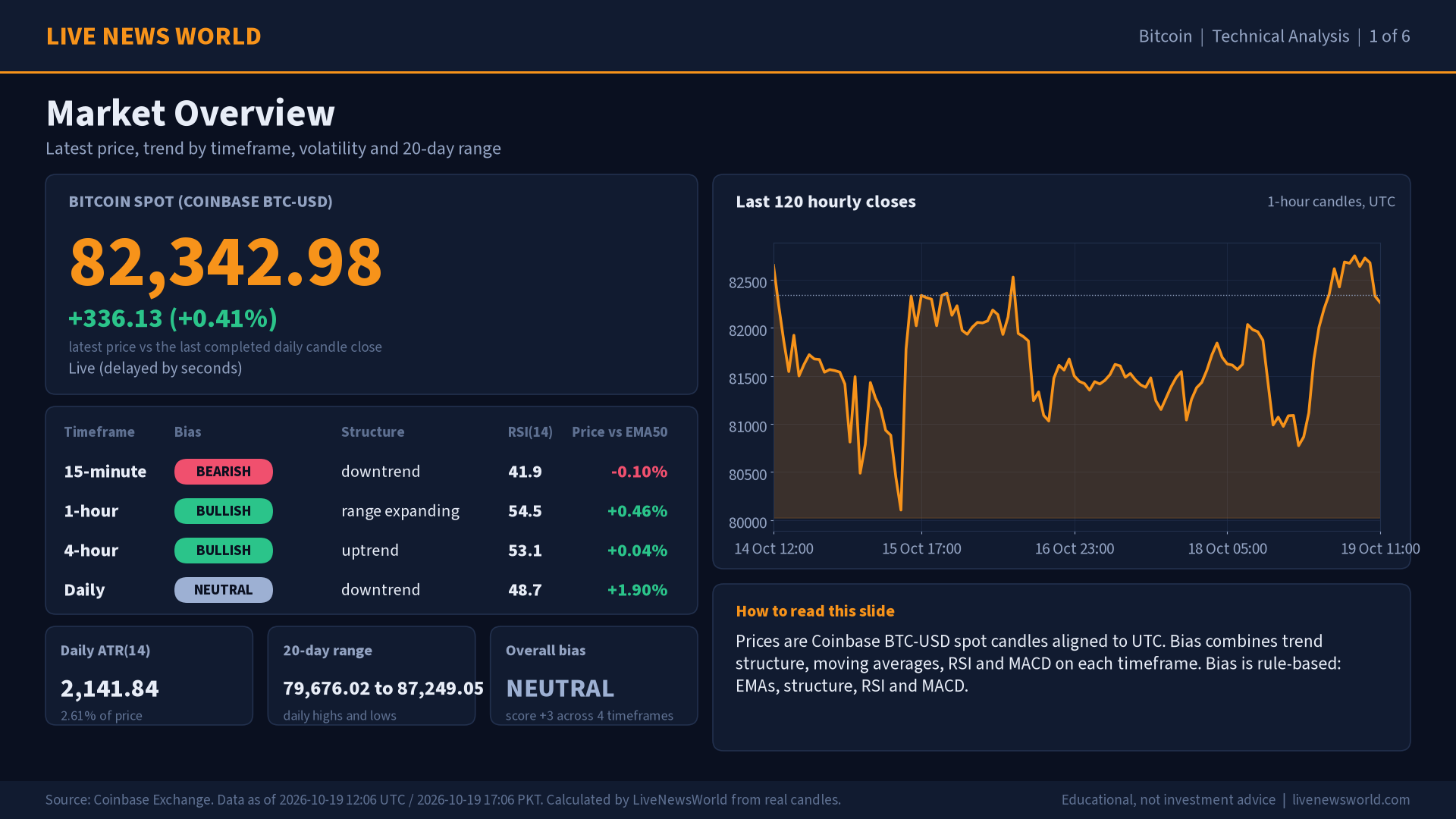Click the LIVE NEWS WORLD logo text

[x=153, y=36]
